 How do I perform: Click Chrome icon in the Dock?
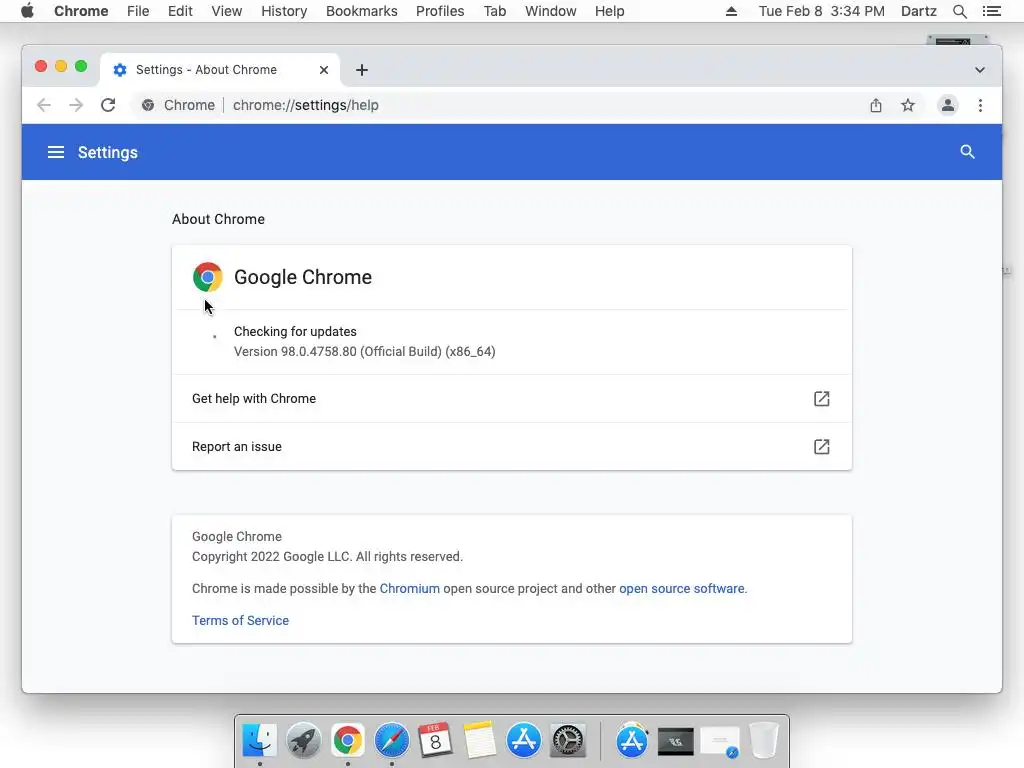[347, 741]
